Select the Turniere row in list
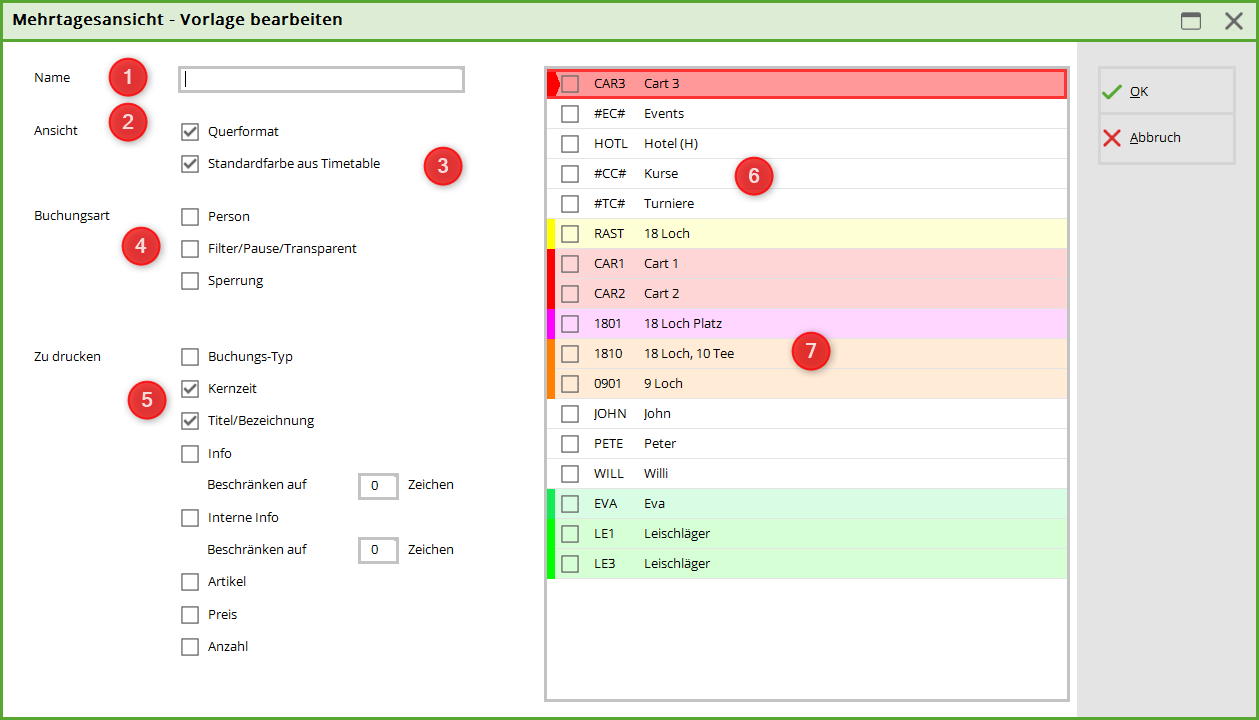The image size is (1259, 720). [x=669, y=204]
